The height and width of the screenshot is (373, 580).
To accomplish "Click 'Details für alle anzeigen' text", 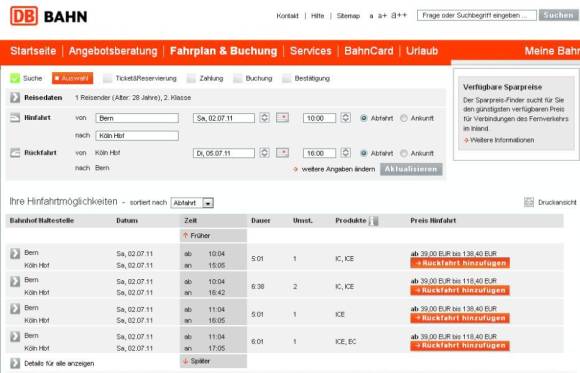I will [x=59, y=363].
